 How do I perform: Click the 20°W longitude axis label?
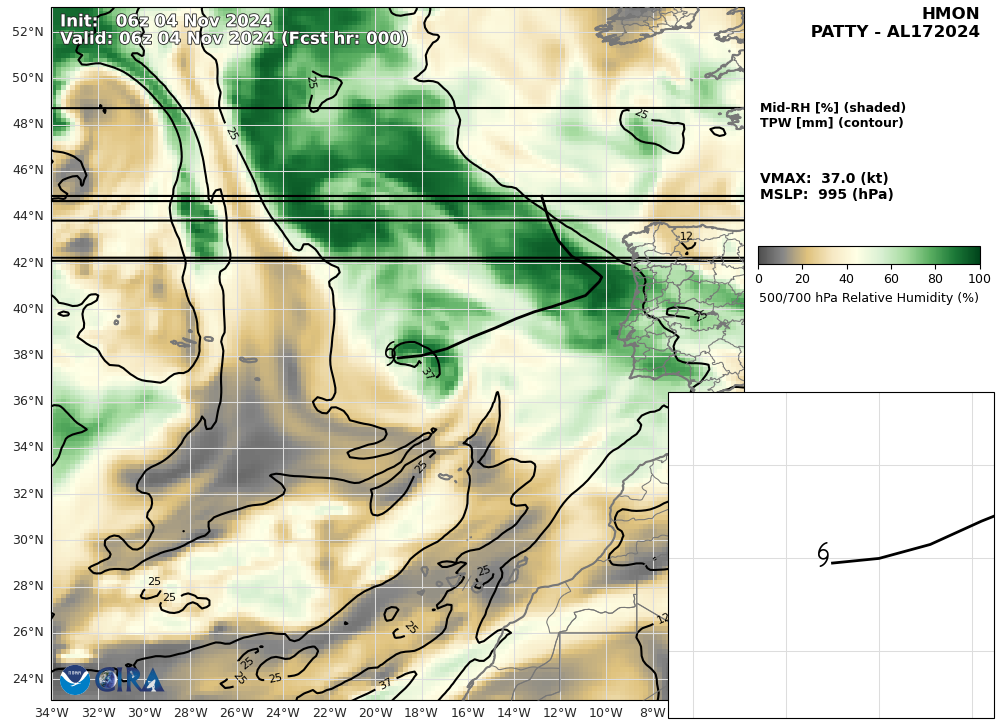pos(375,712)
